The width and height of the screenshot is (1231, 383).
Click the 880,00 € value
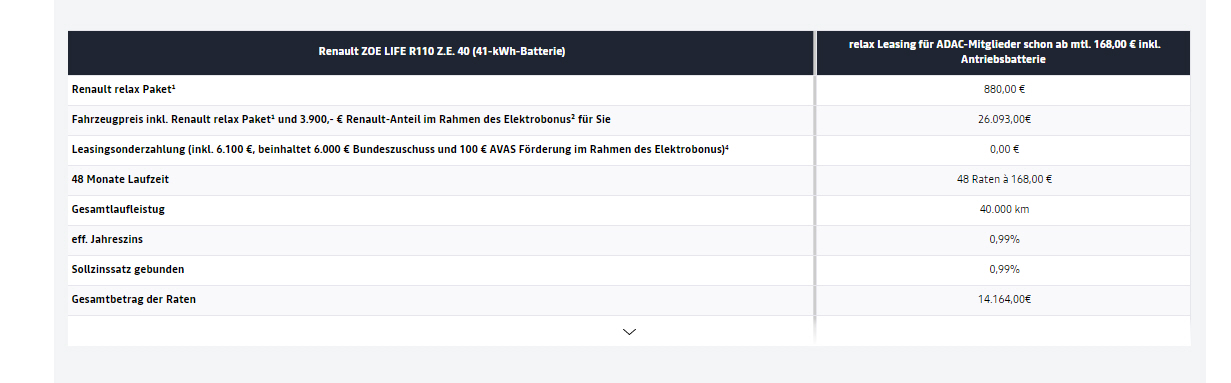(x=1004, y=89)
